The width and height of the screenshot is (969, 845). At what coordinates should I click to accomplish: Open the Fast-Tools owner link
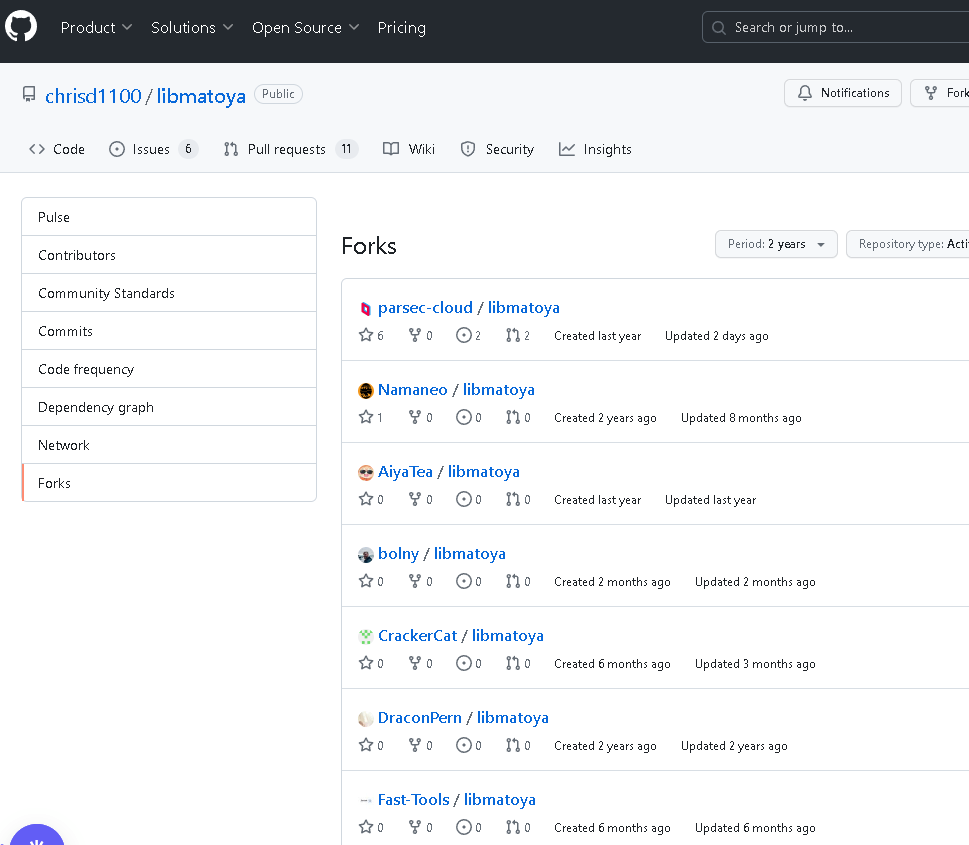point(413,800)
